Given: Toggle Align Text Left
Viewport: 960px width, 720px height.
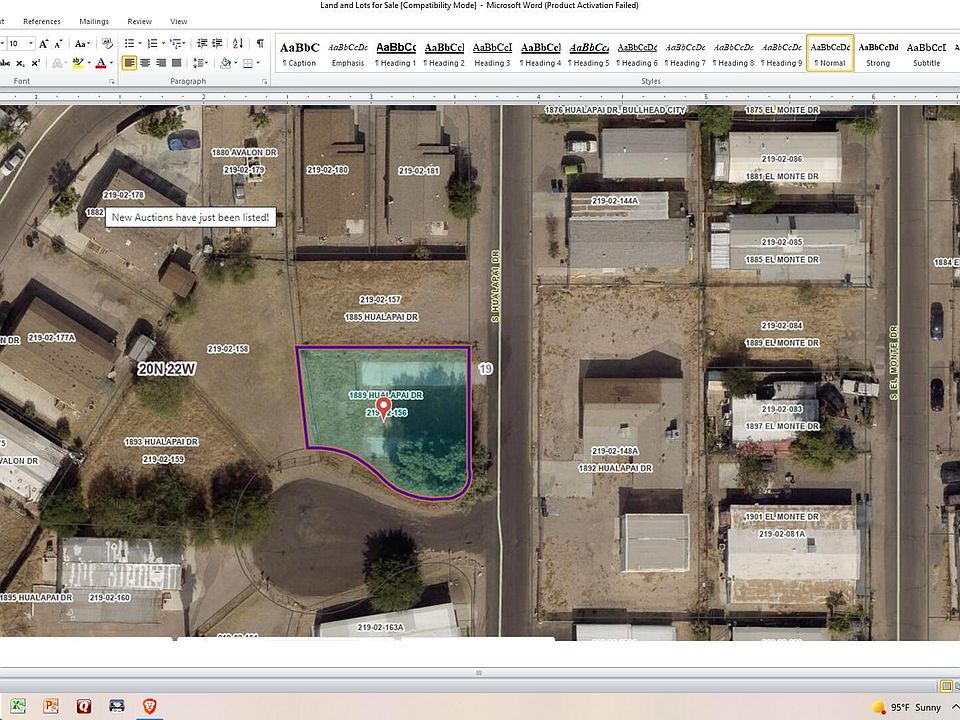Looking at the screenshot, I should (129, 62).
